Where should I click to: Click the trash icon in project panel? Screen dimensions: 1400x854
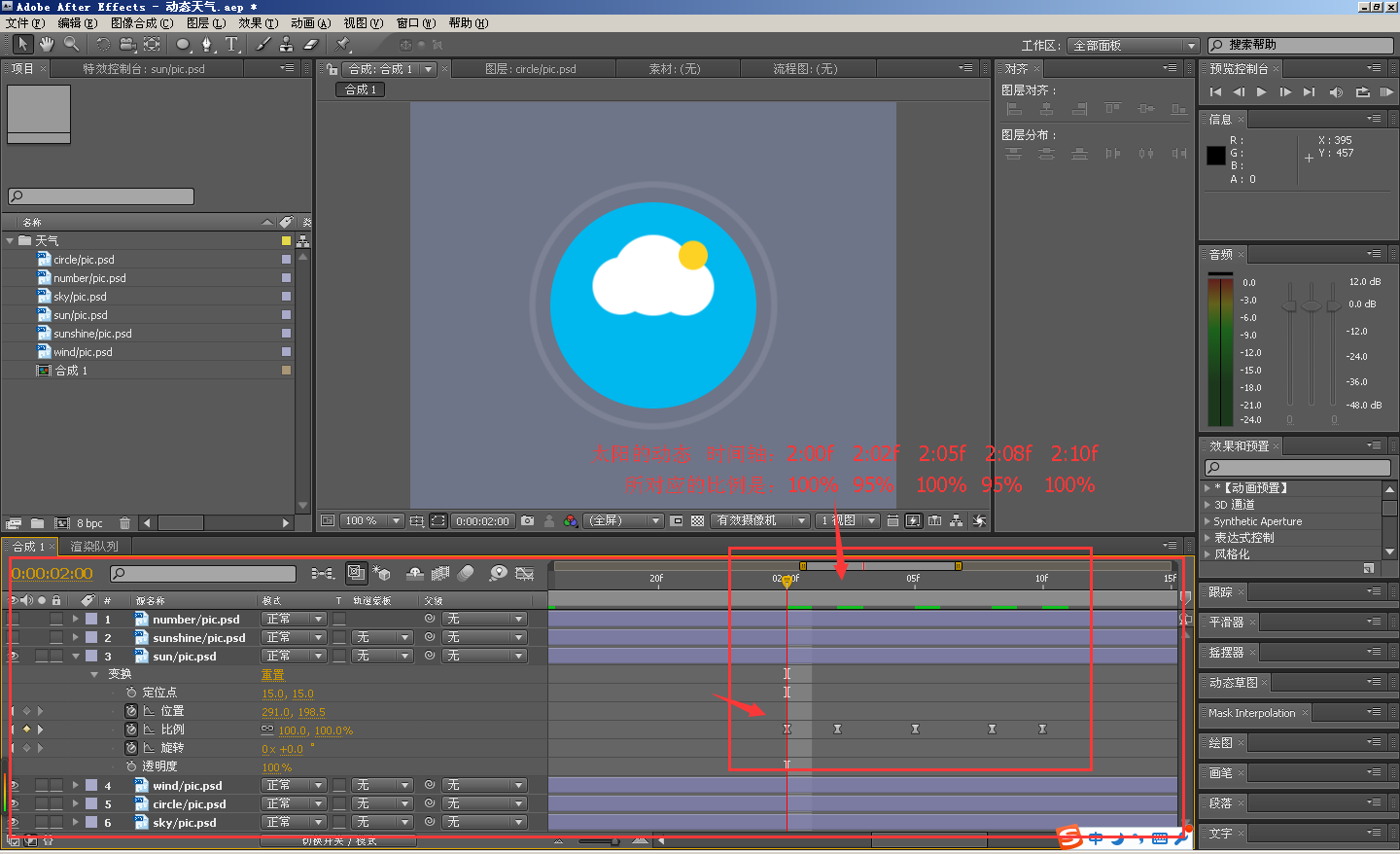(x=124, y=523)
